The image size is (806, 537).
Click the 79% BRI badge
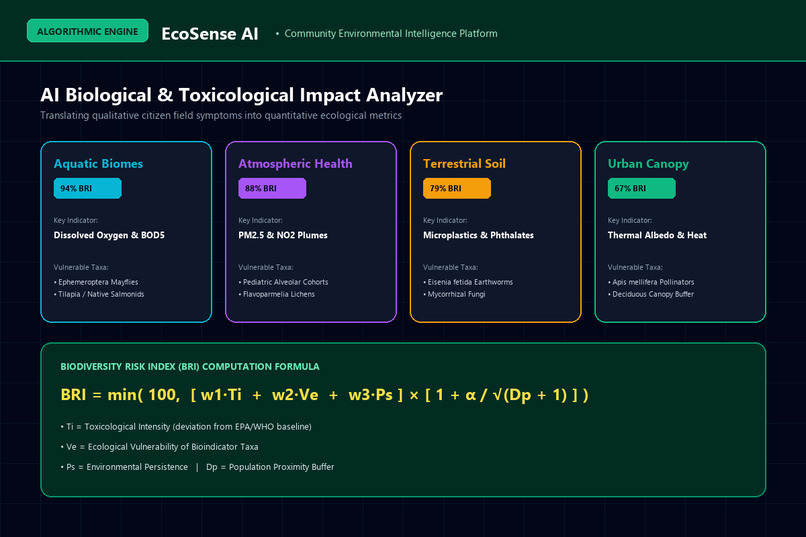coord(456,188)
